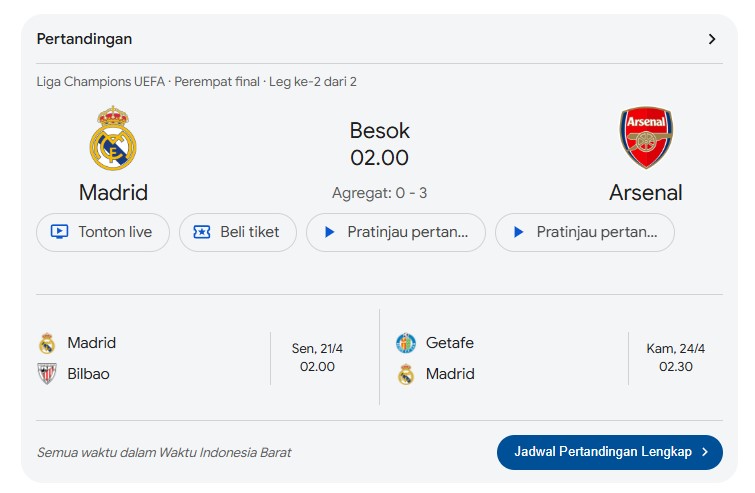Select the Arsenal team name

coord(646,192)
